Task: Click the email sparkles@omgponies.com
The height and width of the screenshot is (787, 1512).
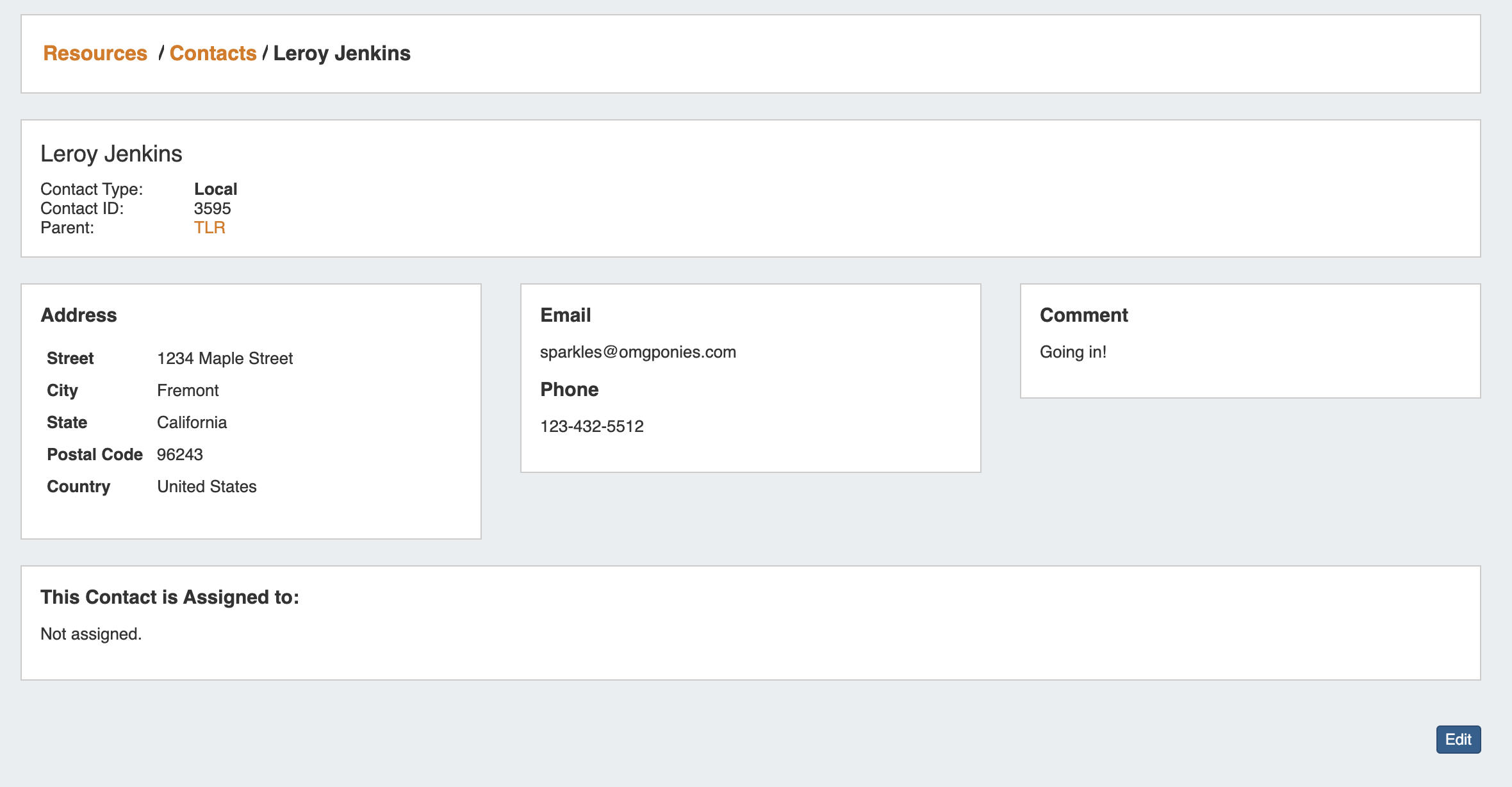Action: 637,352
